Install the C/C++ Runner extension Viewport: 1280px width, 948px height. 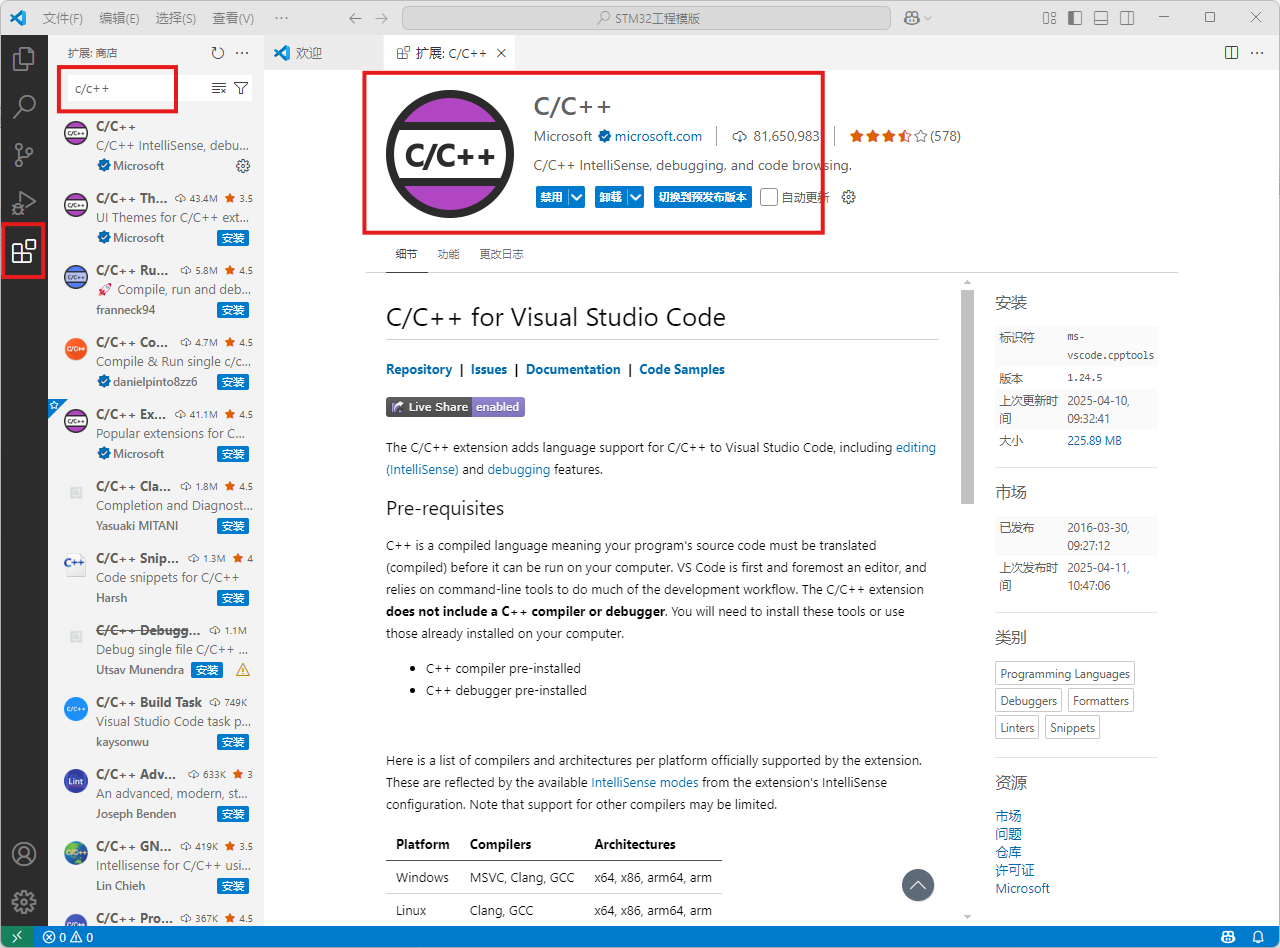pos(233,310)
